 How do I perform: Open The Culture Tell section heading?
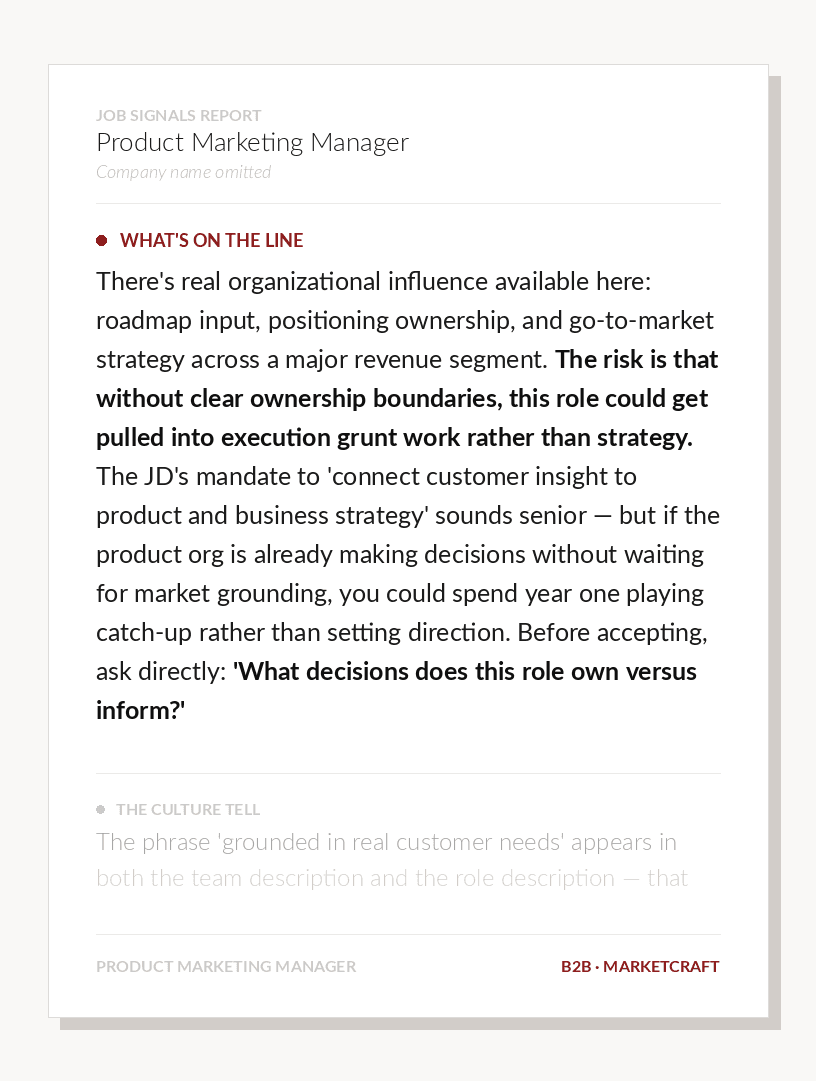pyautogui.click(x=188, y=809)
